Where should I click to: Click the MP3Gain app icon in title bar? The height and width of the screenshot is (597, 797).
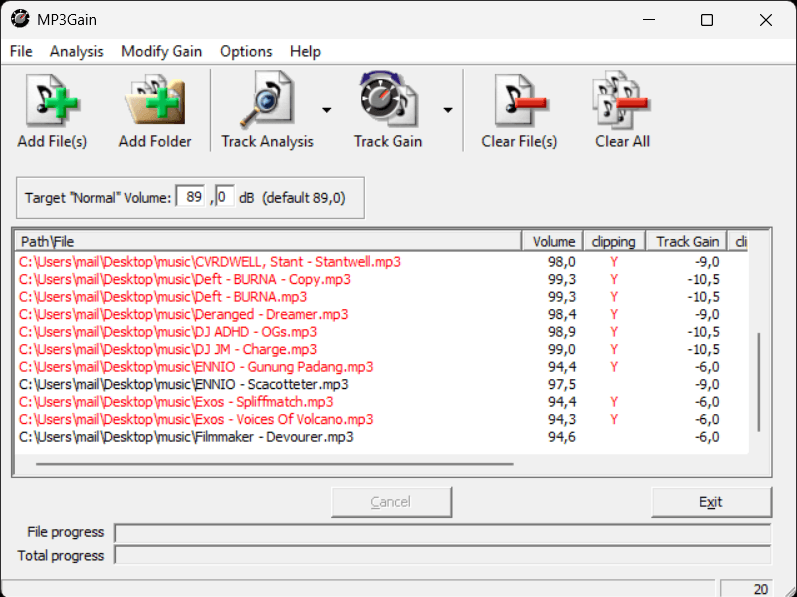click(x=20, y=19)
